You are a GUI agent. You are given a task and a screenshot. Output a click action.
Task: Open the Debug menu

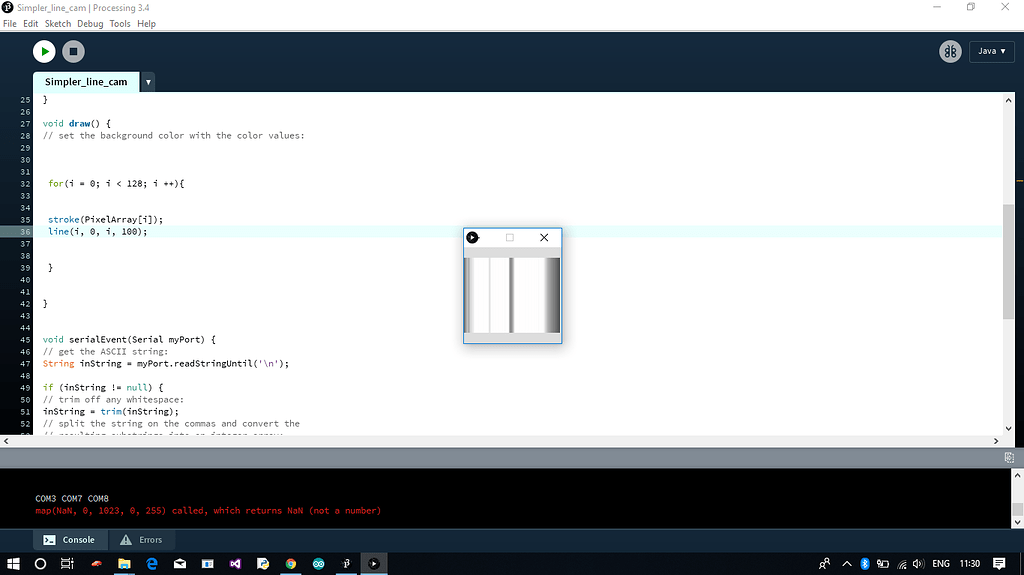pyautogui.click(x=90, y=24)
